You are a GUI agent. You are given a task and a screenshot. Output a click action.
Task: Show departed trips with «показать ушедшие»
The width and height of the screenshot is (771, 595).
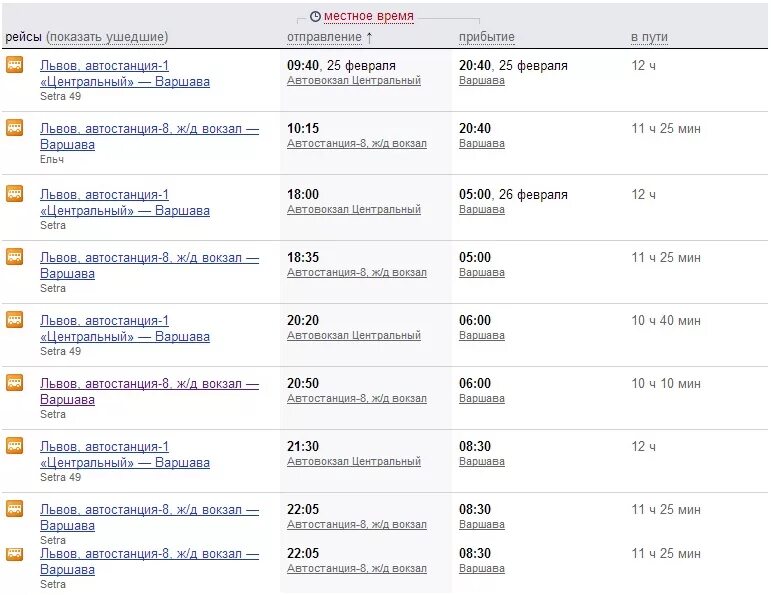coord(107,37)
